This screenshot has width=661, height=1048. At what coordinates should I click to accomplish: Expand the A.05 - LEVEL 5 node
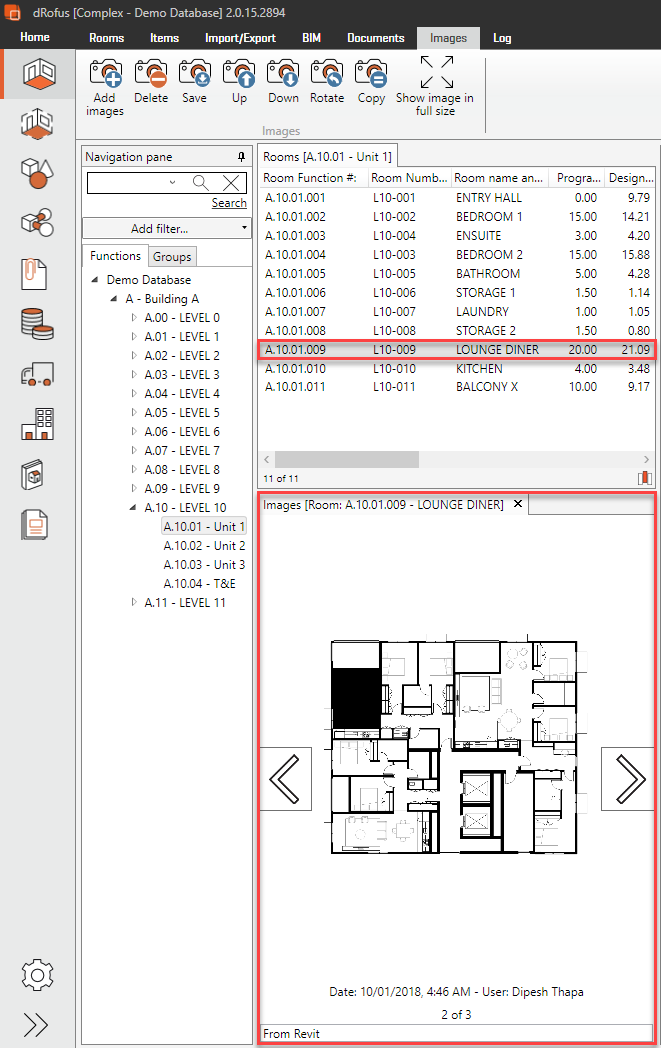[135, 413]
